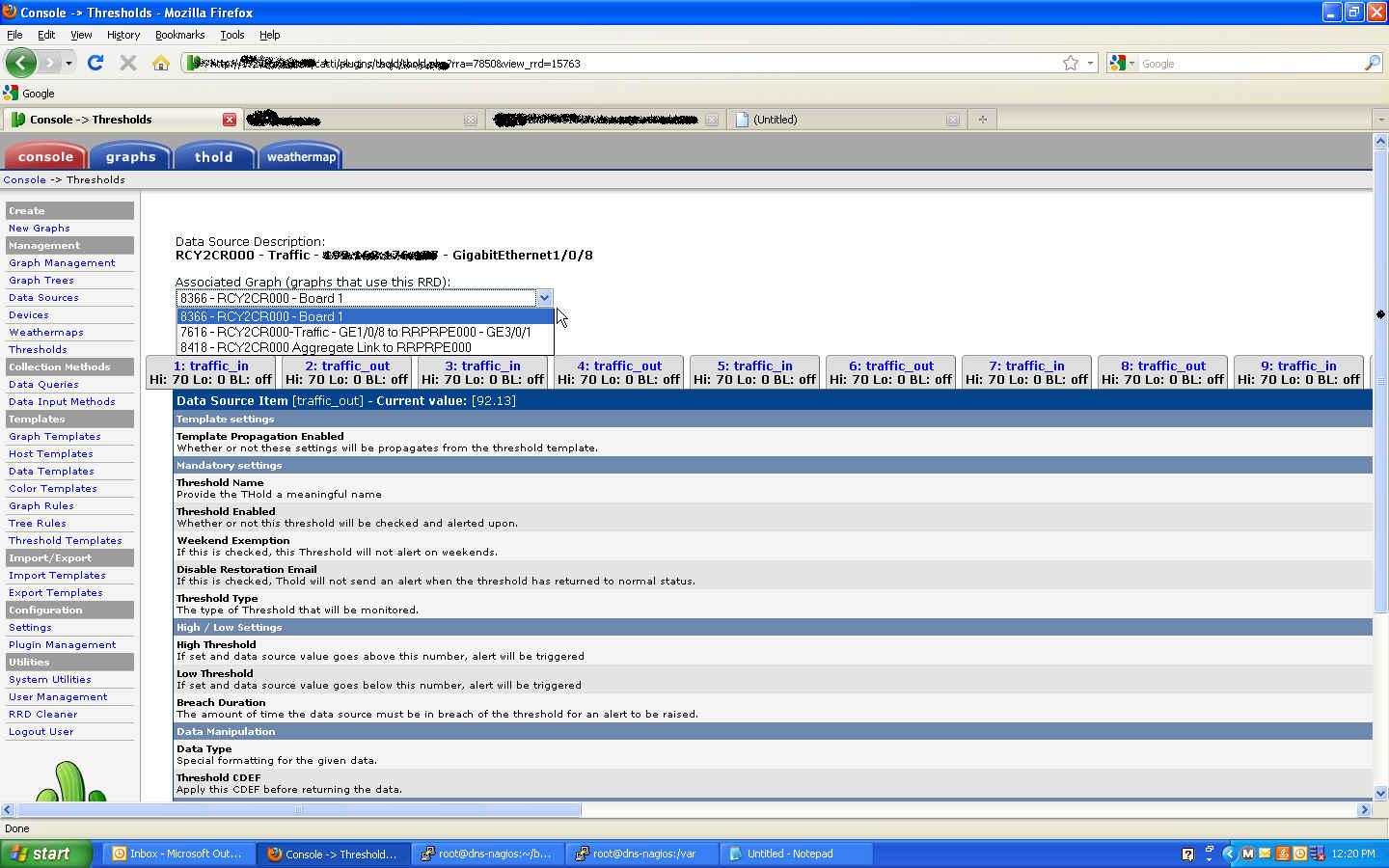
Task: Reload the page with the refresh icon
Action: [95, 63]
